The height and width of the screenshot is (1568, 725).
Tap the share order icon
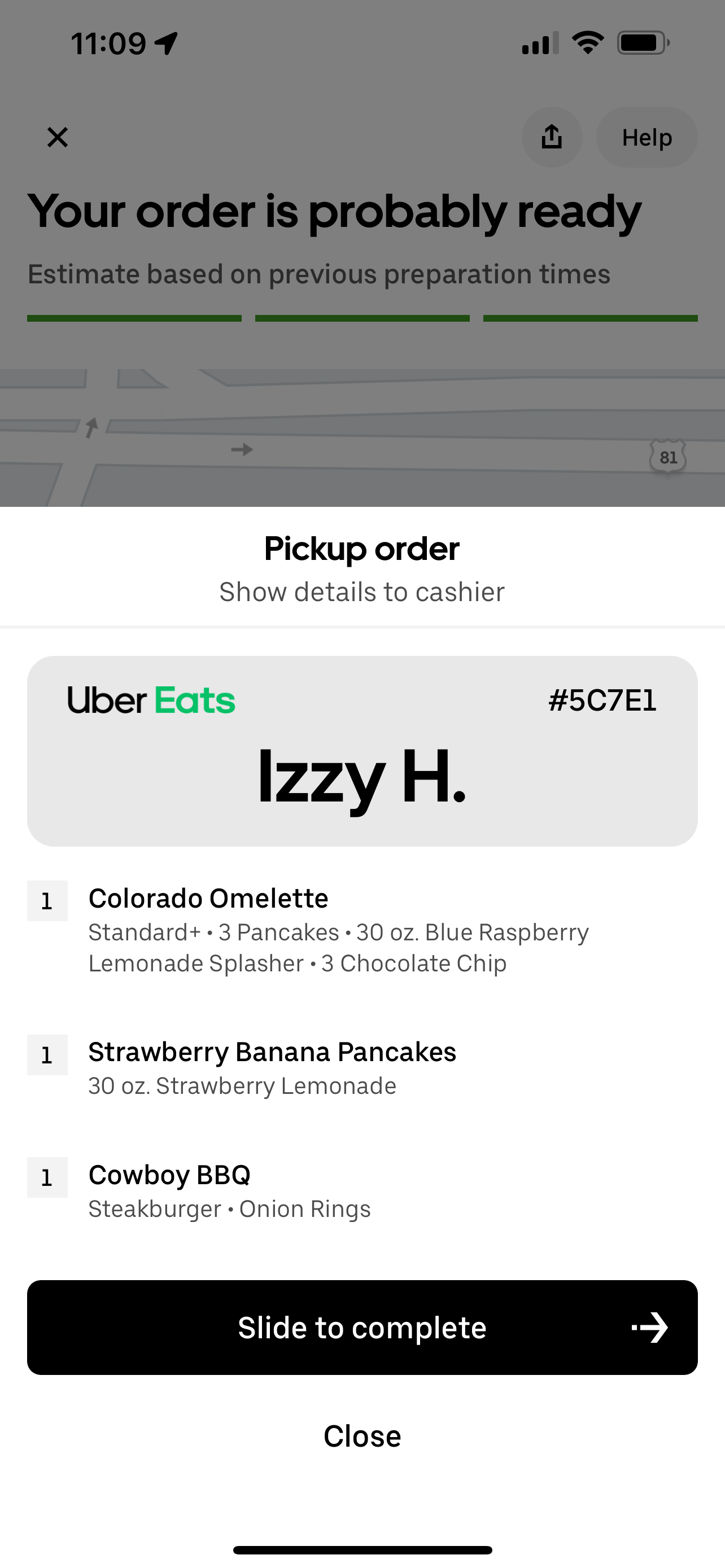tap(552, 138)
